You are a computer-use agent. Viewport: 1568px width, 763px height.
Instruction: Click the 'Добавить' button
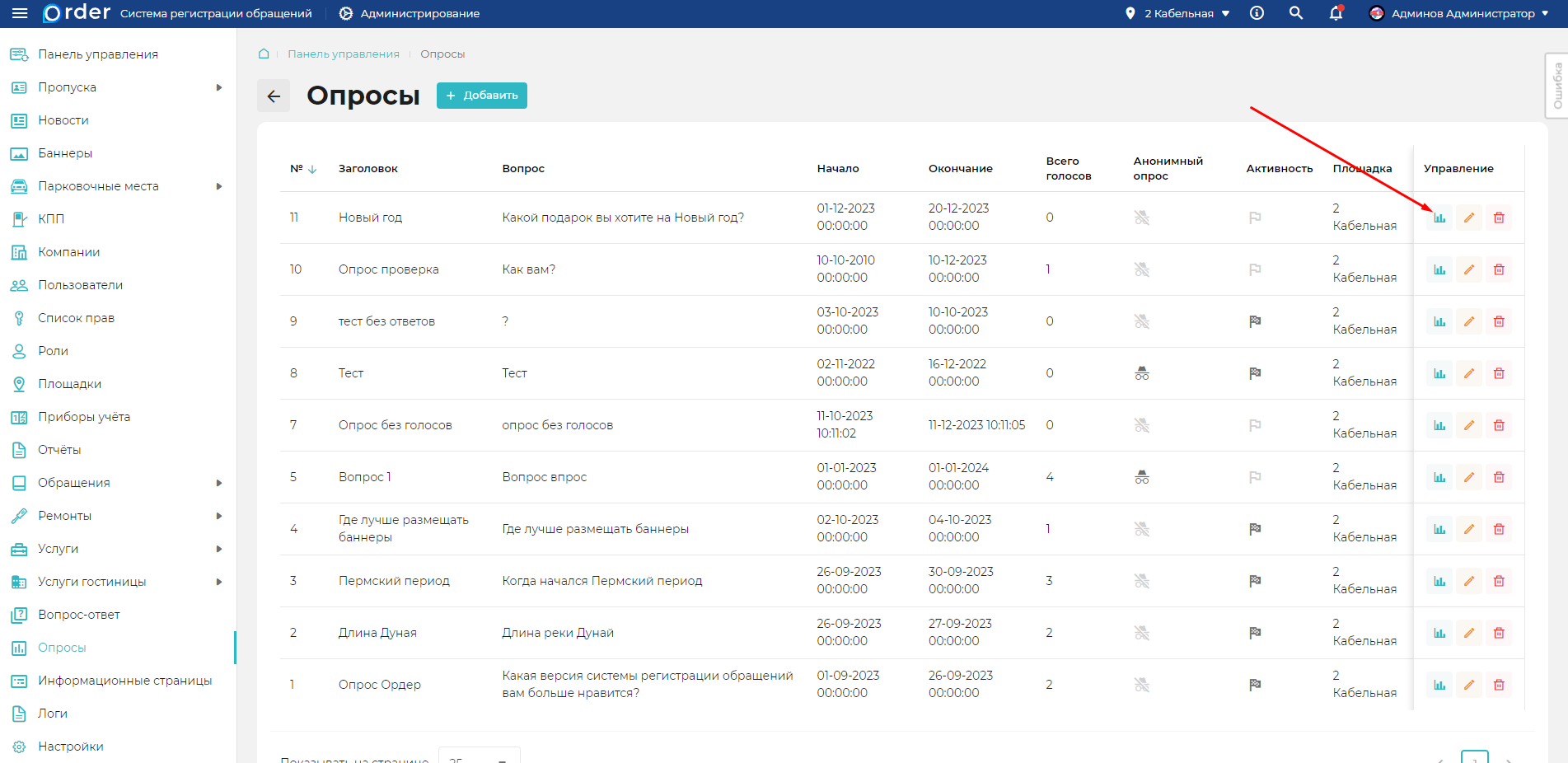tap(481, 96)
